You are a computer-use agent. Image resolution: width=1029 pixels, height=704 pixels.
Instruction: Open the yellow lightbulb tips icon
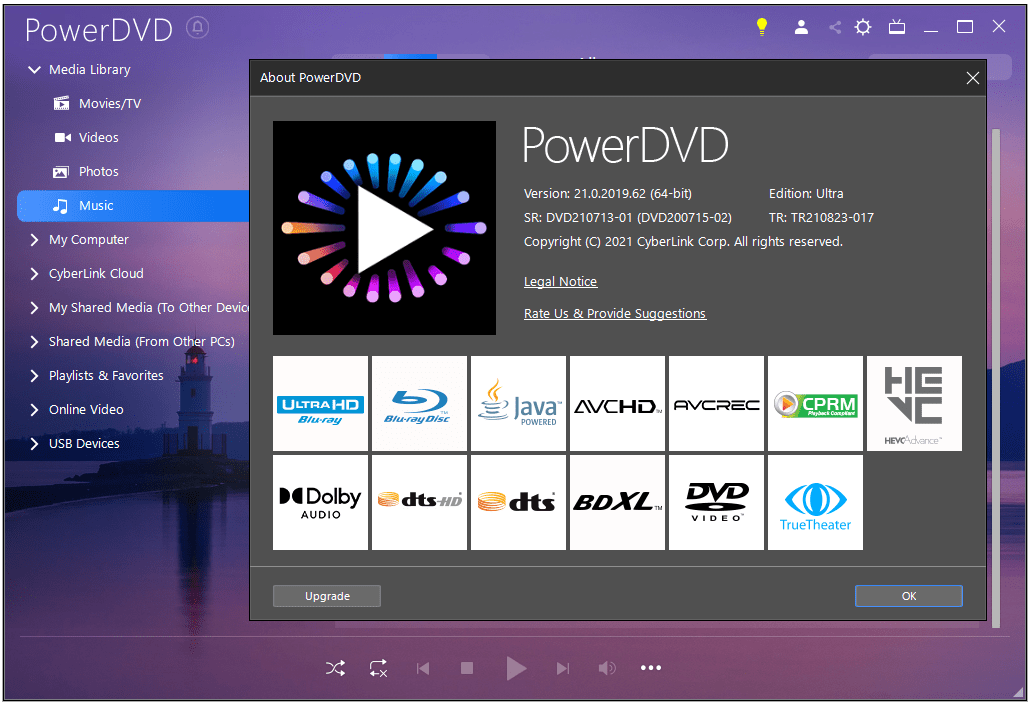[x=761, y=27]
